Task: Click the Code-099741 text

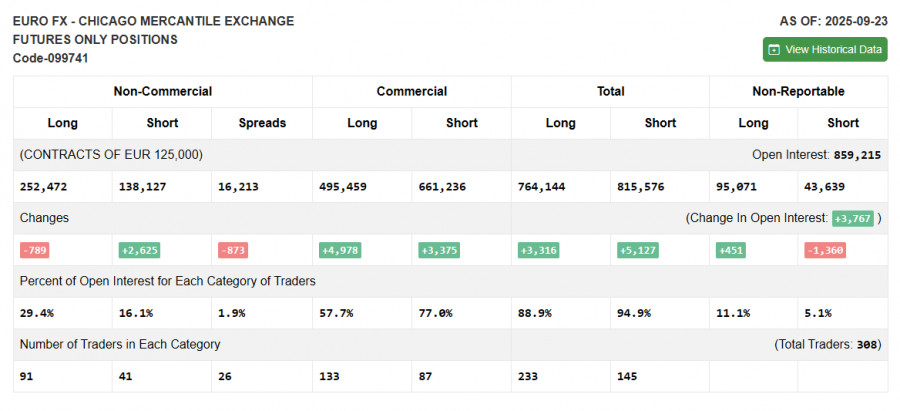Action: 50,58
